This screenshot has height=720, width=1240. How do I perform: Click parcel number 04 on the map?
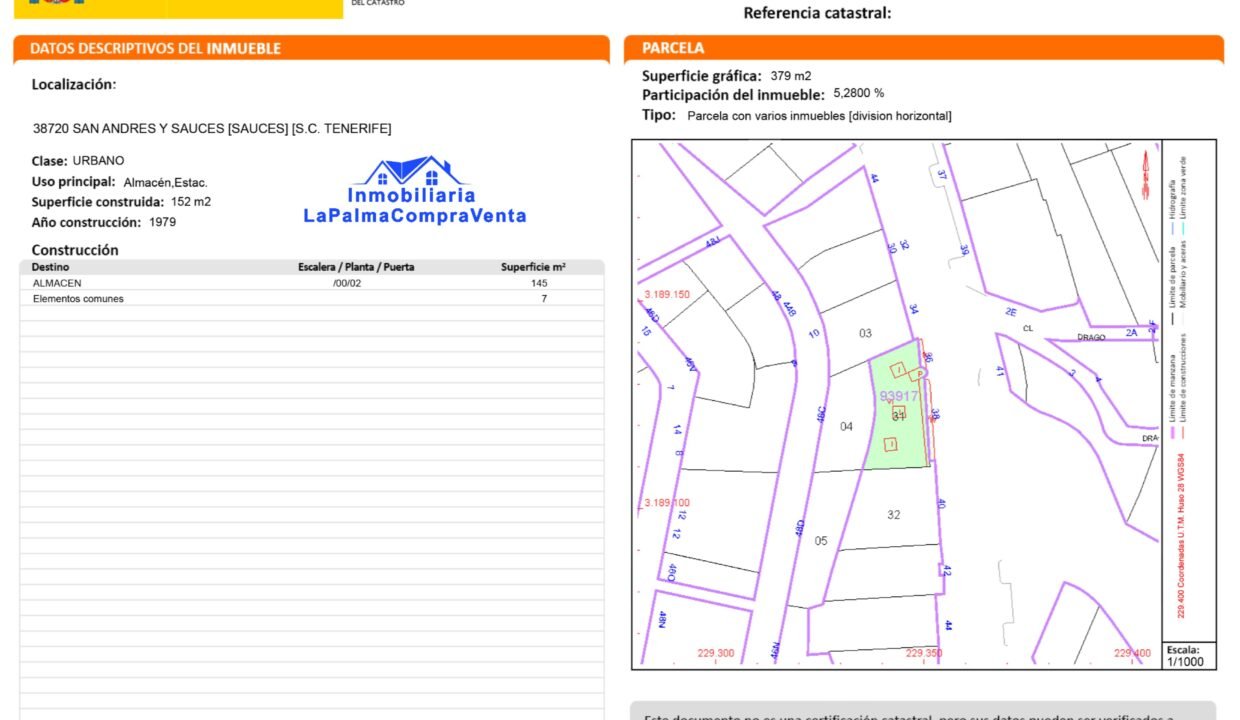[x=847, y=426]
